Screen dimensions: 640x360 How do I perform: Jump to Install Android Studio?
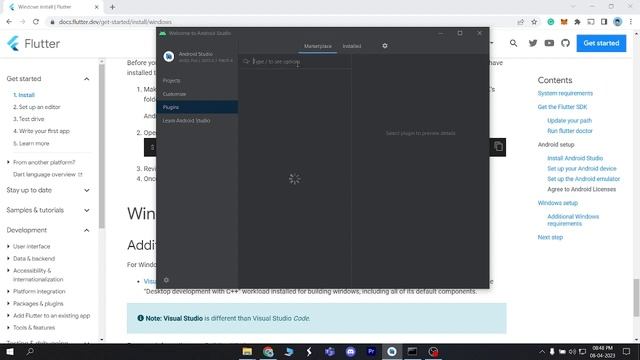[575, 158]
